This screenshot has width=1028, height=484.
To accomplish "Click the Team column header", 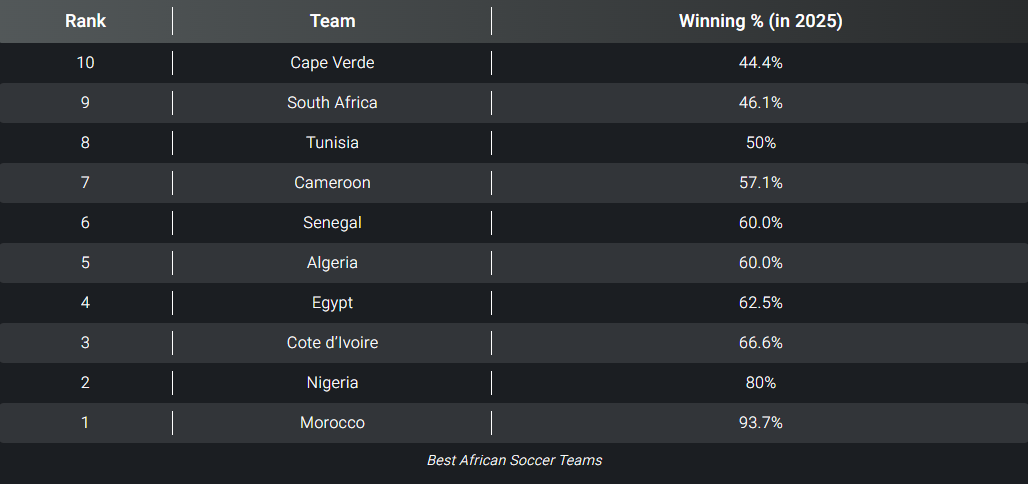I will coord(332,21).
